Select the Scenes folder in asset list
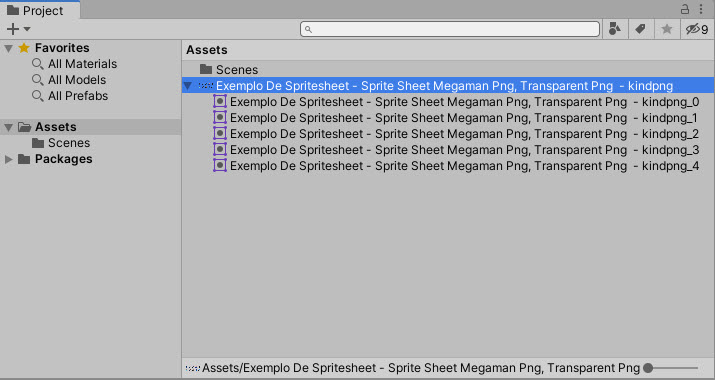Screen dimensions: 715x380 [x=237, y=70]
